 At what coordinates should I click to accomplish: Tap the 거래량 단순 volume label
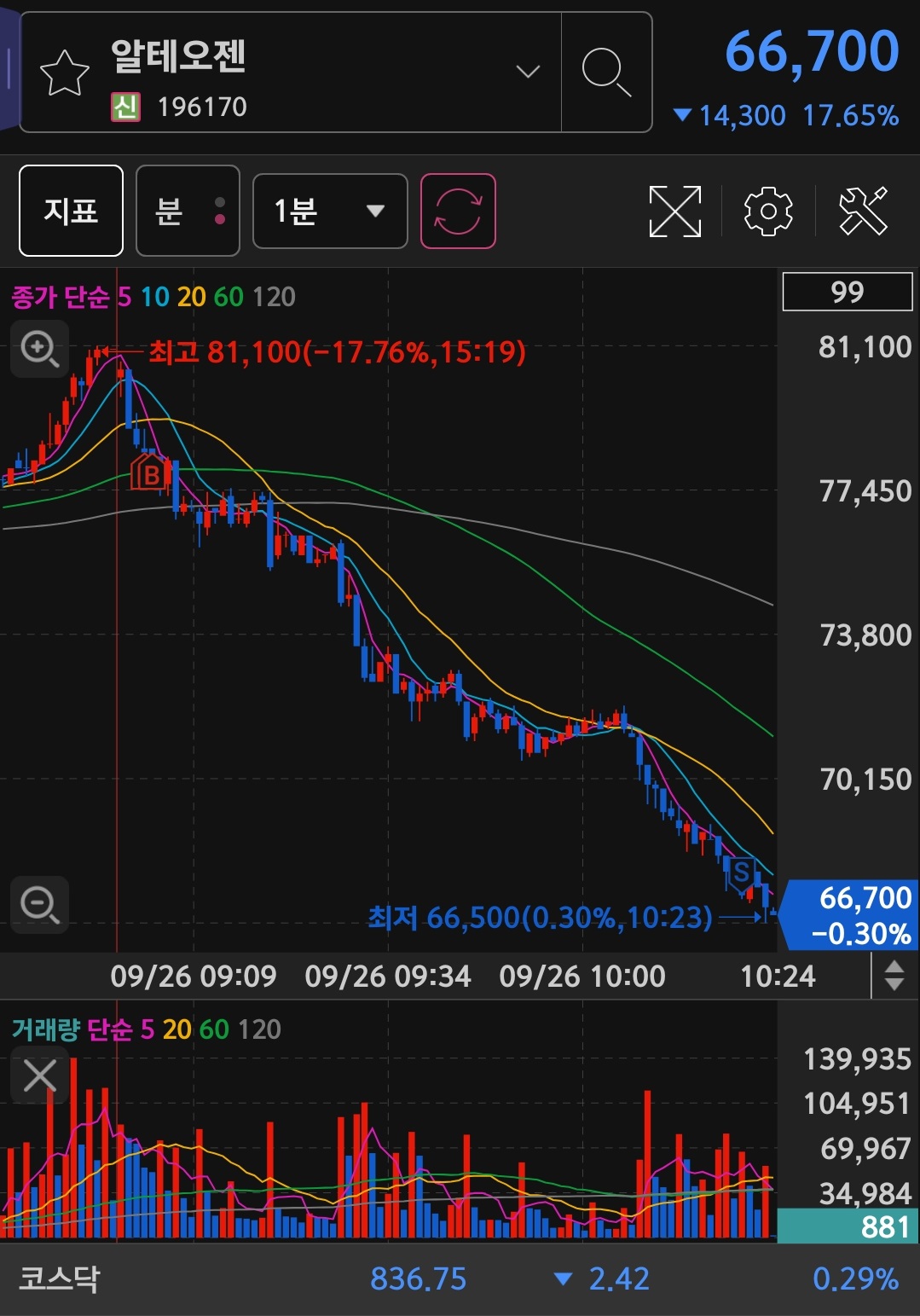coord(72,1029)
